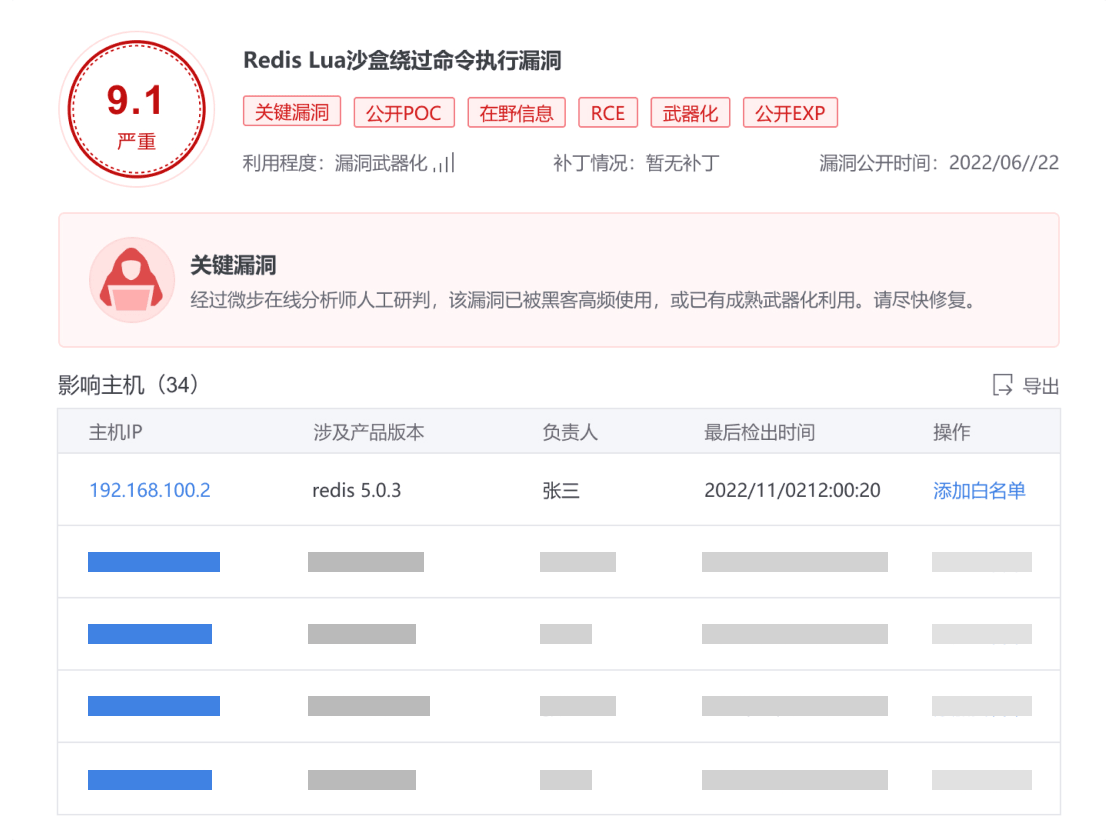1120x840 pixels.
Task: Open host IP link 192.168.100.2
Action: tap(150, 490)
